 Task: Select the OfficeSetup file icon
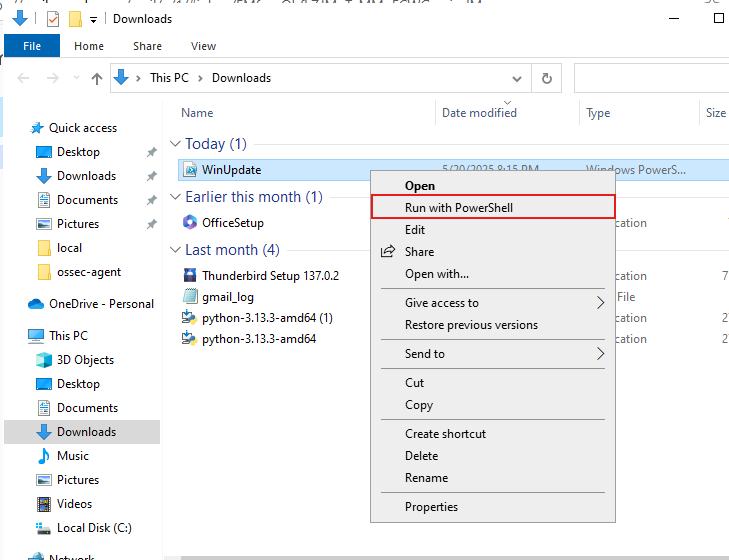pyautogui.click(x=190, y=222)
